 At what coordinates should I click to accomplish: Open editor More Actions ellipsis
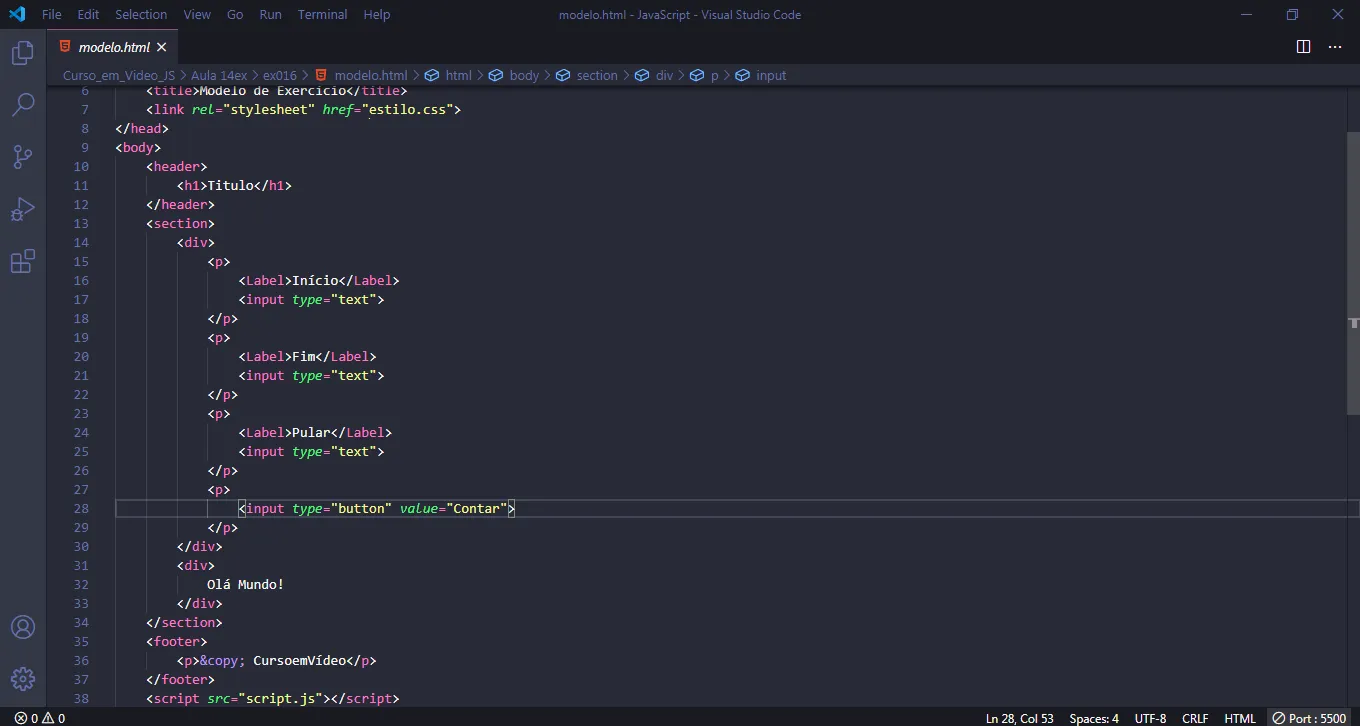click(1335, 47)
